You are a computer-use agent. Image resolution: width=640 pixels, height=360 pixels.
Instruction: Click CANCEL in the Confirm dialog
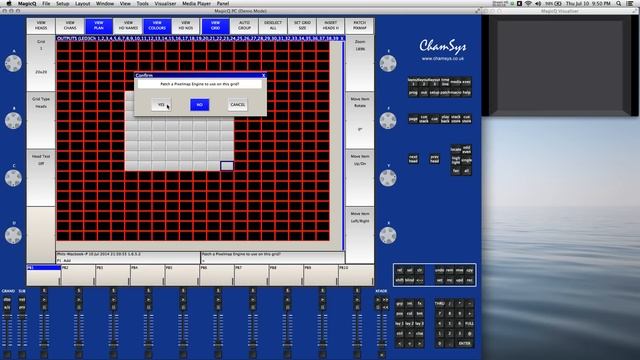coord(238,105)
